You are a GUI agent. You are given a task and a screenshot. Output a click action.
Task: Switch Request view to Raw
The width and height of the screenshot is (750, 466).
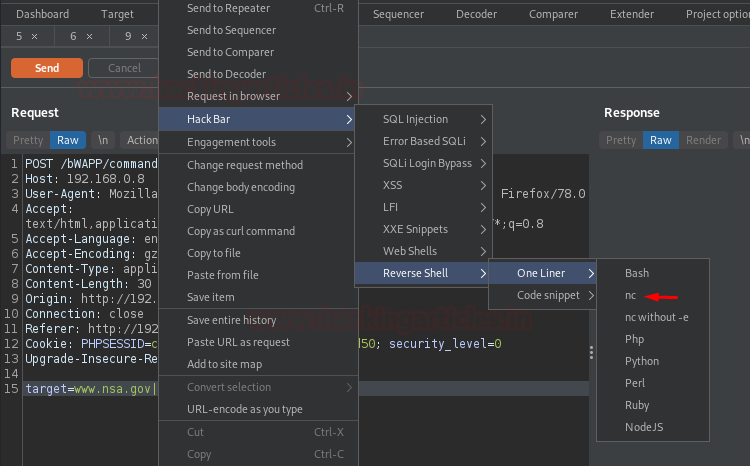coord(68,140)
